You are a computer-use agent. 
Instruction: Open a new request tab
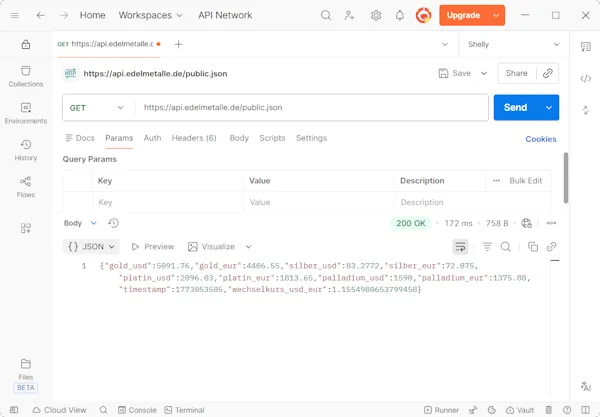coord(178,44)
